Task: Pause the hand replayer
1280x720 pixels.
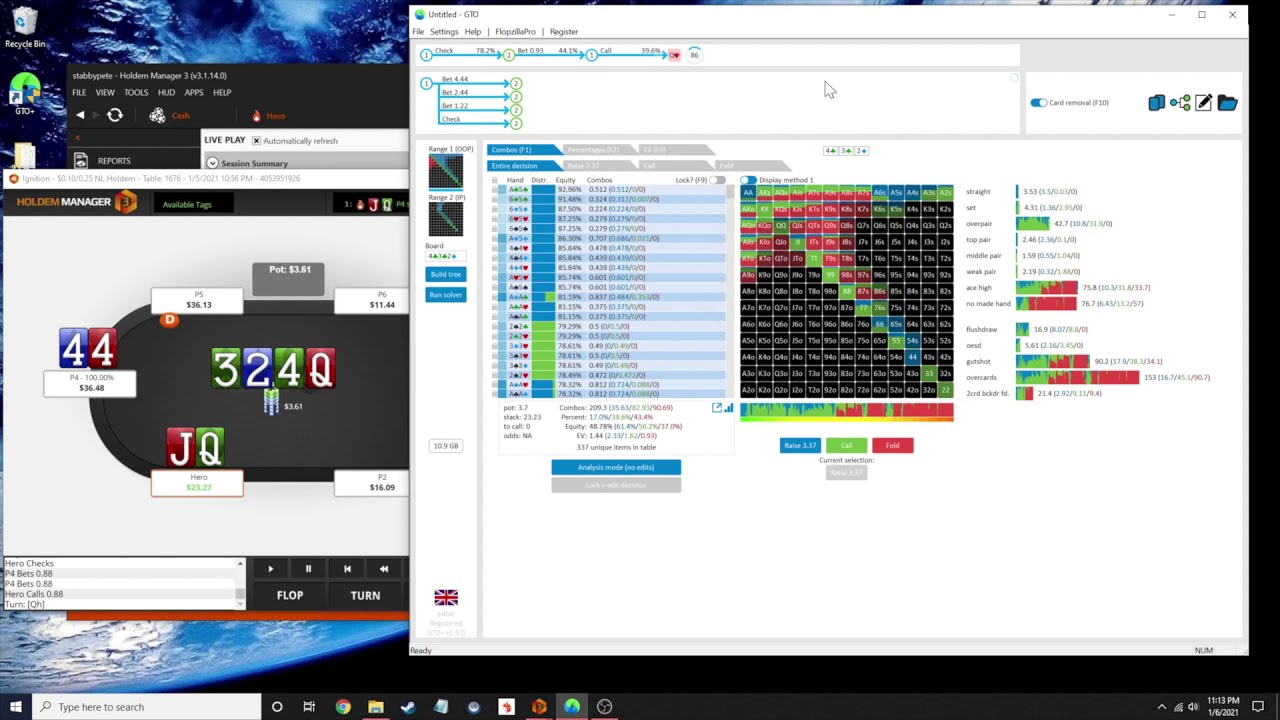Action: point(308,569)
